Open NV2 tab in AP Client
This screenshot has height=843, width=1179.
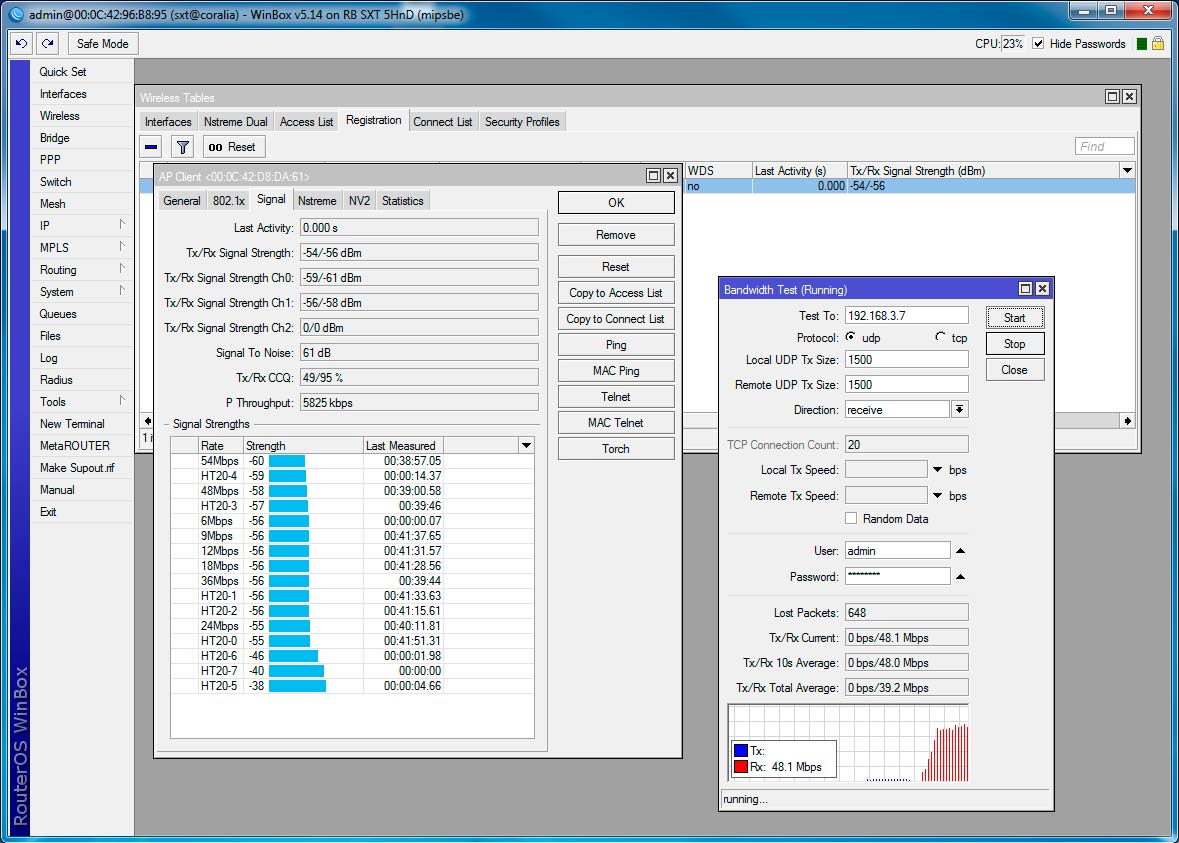click(x=359, y=201)
